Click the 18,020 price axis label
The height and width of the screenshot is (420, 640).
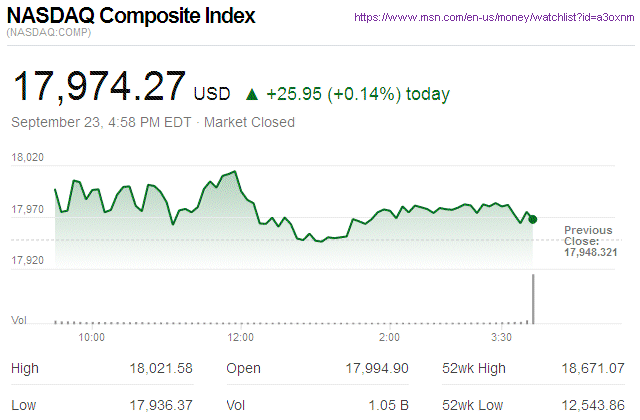point(27,157)
